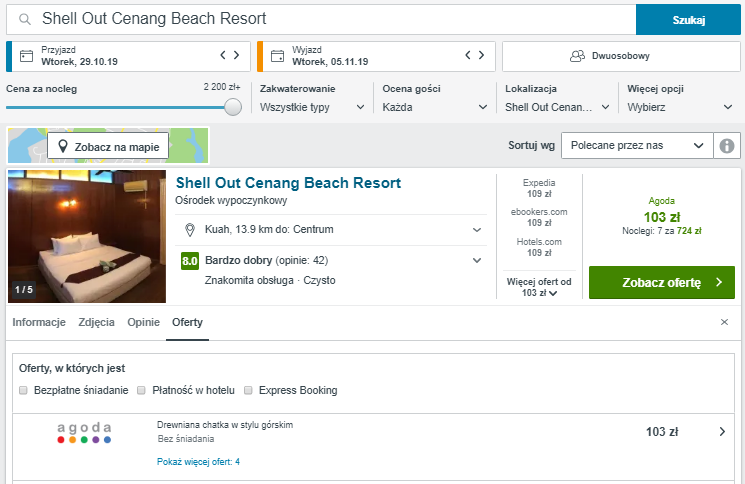The image size is (745, 484).
Task: Expand the Bardzo dobry rating details
Action: (x=477, y=260)
